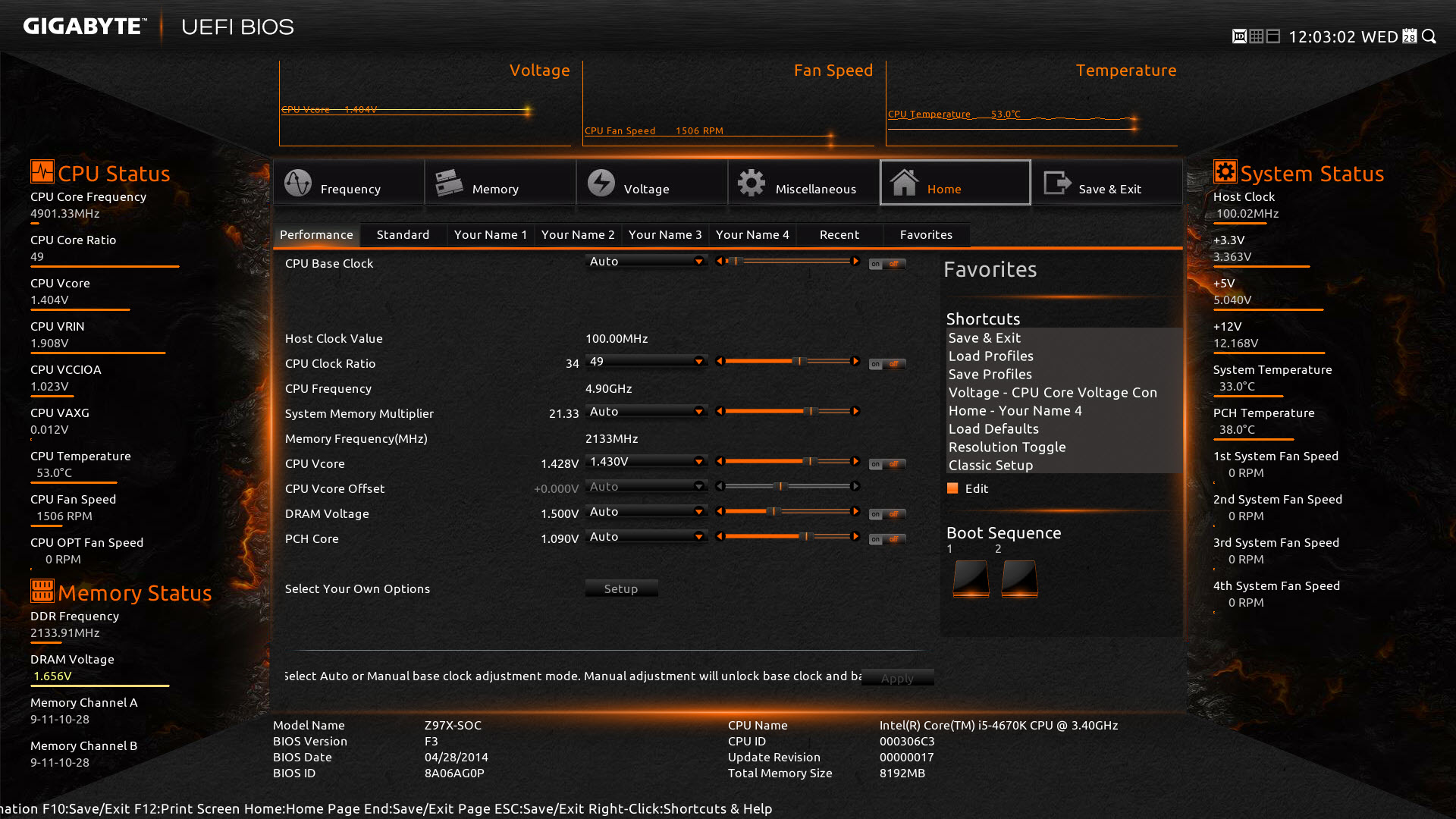Toggle the CPU Vcore on/off switch

pyautogui.click(x=886, y=464)
